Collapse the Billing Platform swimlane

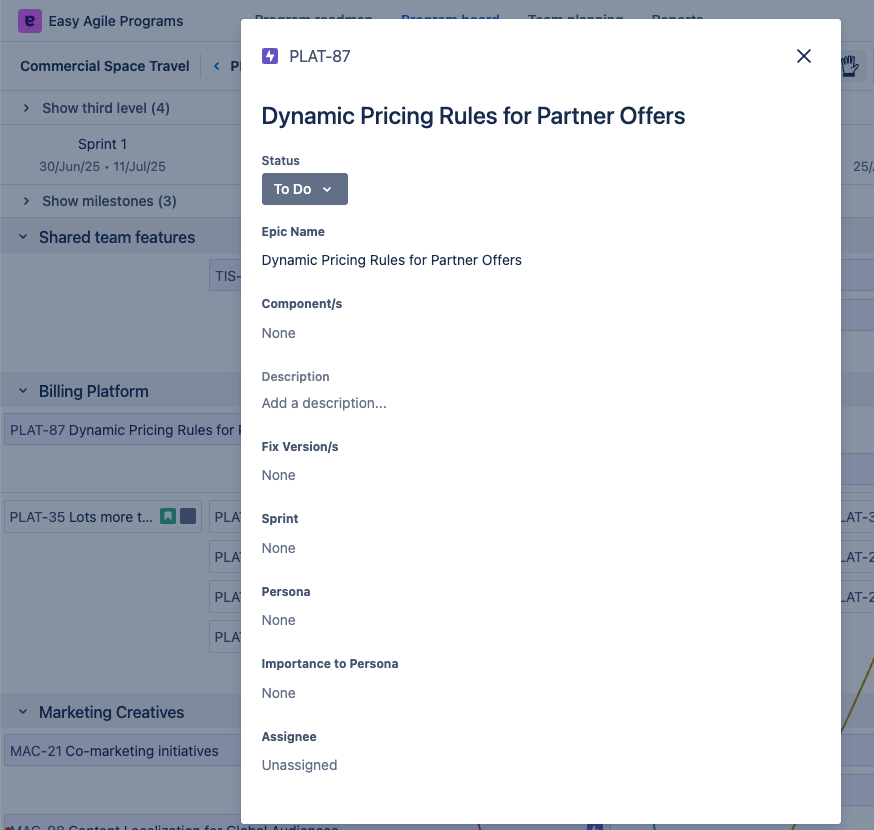click(x=22, y=391)
